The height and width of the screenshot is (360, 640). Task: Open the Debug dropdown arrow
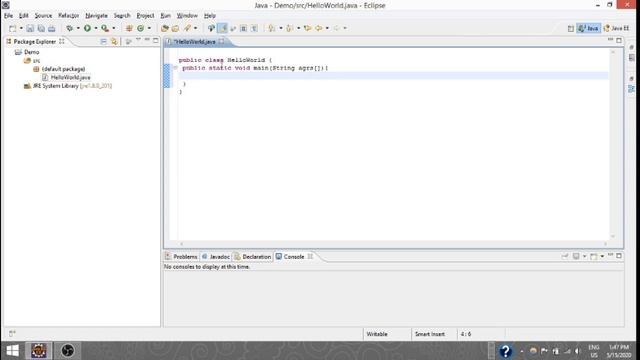click(x=78, y=28)
